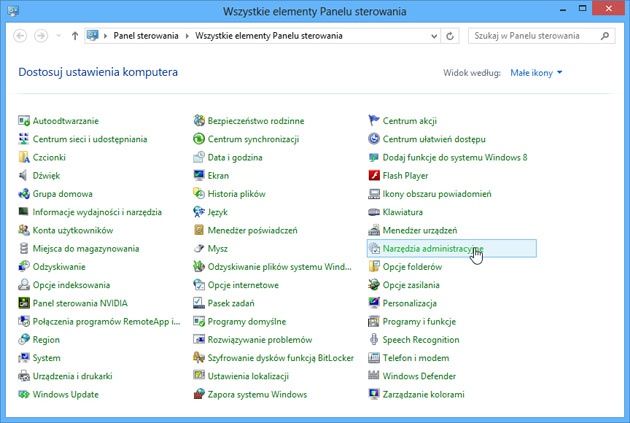Open Połączenia programów RemoteApp link

click(106, 321)
